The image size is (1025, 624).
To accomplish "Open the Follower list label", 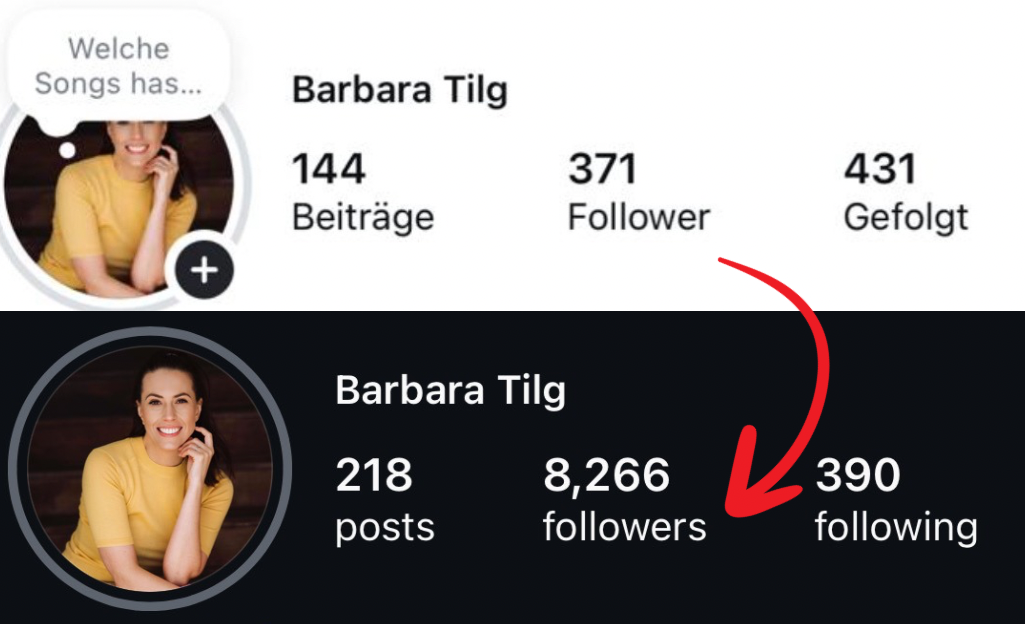I will pos(639,217).
